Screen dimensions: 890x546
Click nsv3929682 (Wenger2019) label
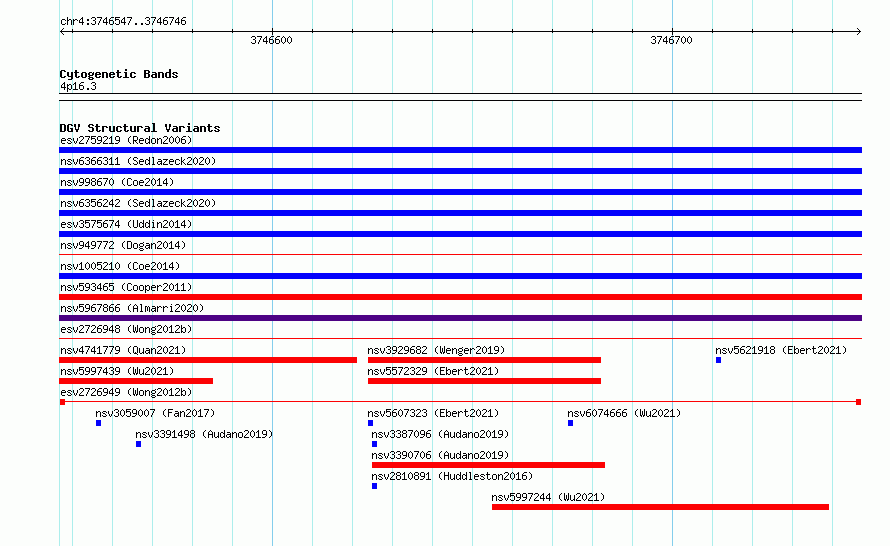436,350
